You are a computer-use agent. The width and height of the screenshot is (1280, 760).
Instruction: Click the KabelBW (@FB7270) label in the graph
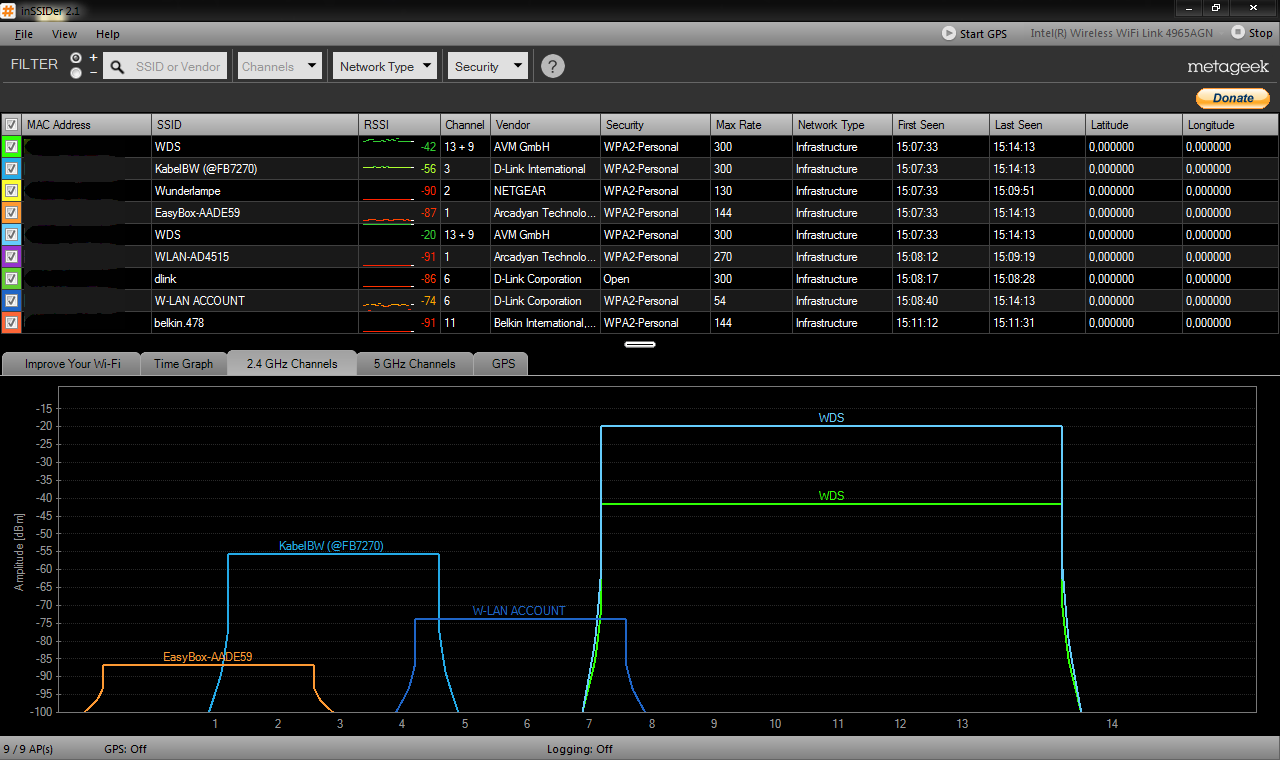click(331, 546)
